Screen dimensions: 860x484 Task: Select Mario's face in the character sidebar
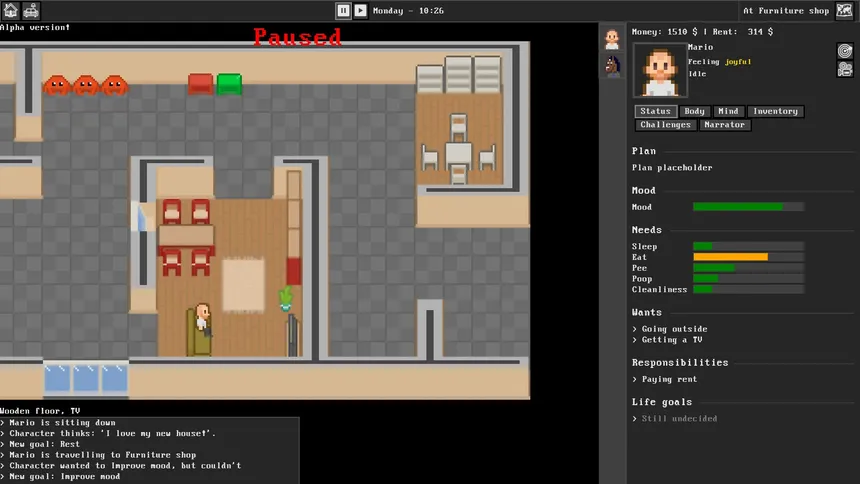click(612, 40)
